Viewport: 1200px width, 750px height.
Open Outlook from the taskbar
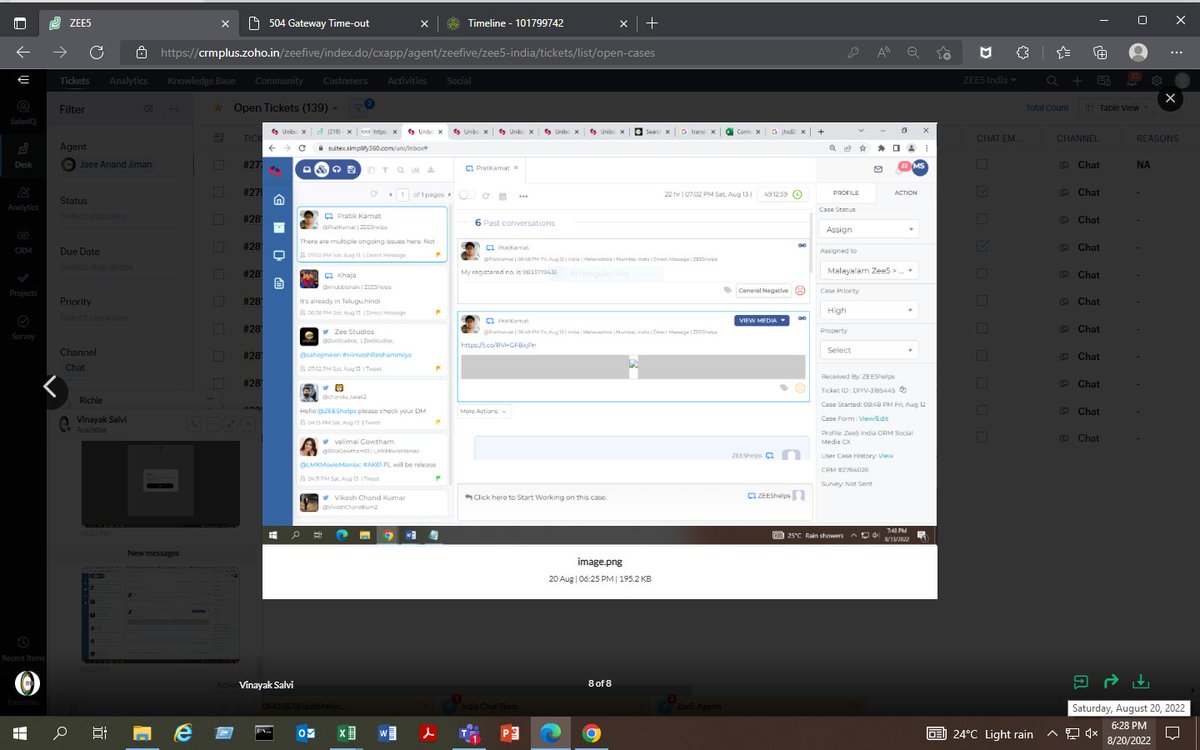[303, 734]
